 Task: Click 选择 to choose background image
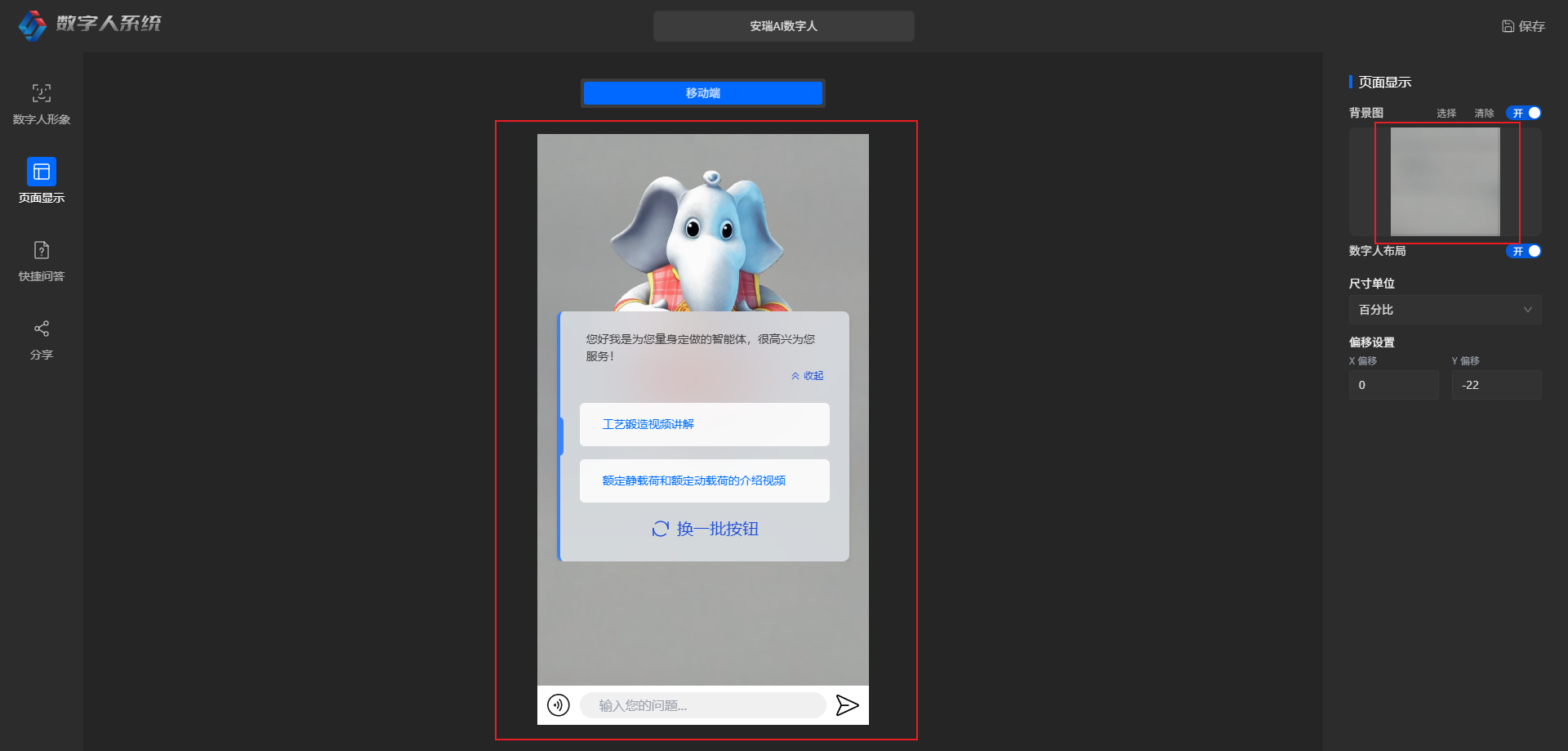tap(1446, 114)
